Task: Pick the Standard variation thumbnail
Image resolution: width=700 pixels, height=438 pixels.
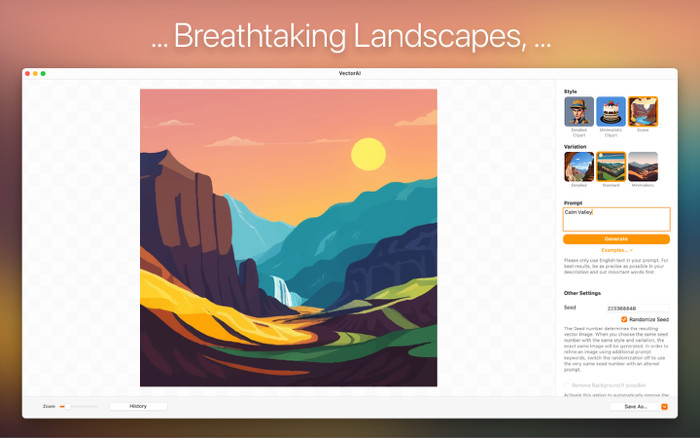Action: tap(611, 167)
